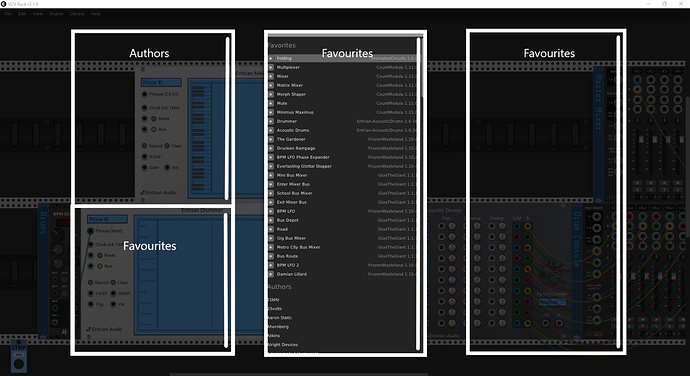The image size is (690, 376).
Task: Open the Engine menu
Action: (56, 14)
